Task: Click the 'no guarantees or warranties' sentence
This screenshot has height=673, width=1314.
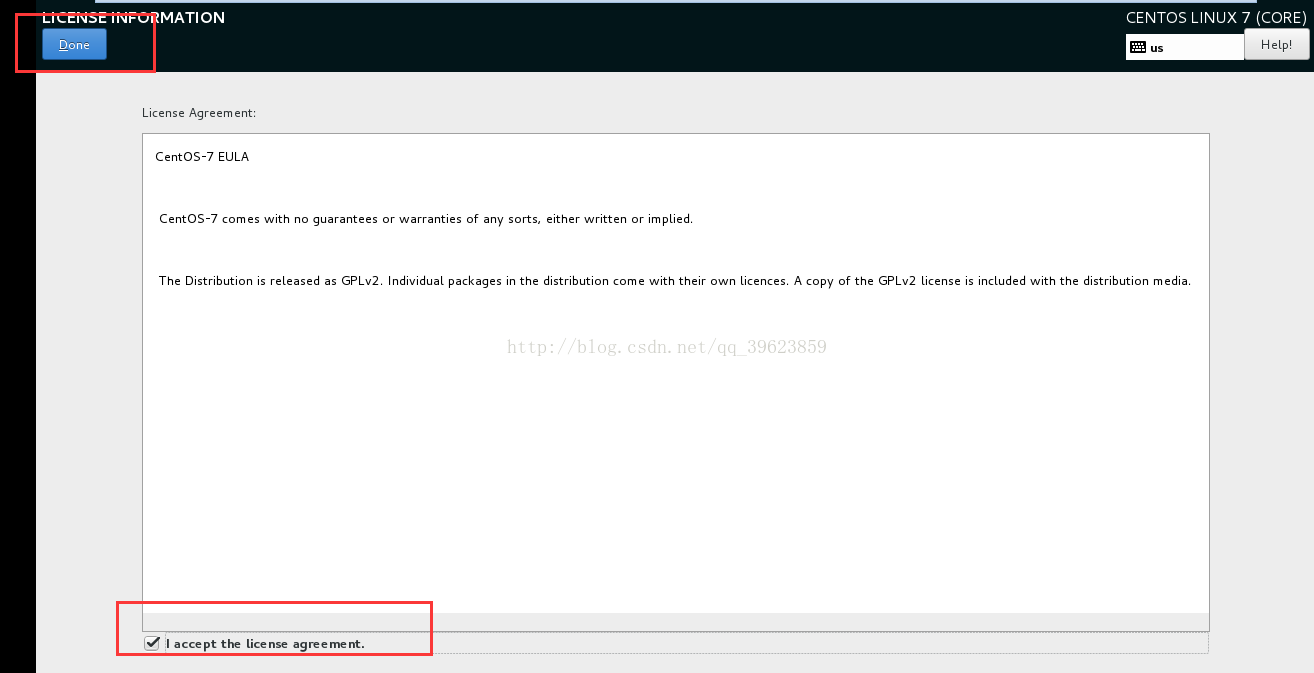Action: 426,219
